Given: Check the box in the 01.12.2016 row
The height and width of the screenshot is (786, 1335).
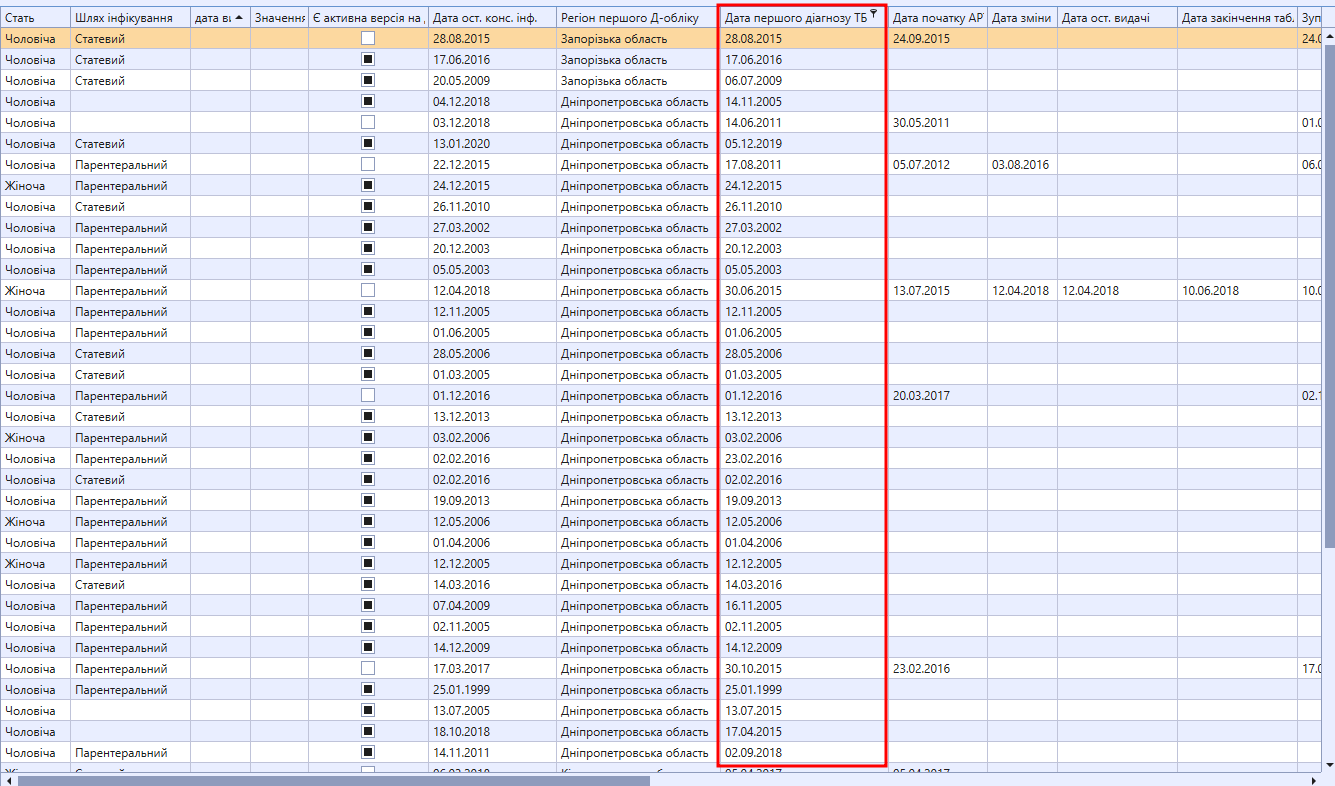Looking at the screenshot, I should click(368, 395).
